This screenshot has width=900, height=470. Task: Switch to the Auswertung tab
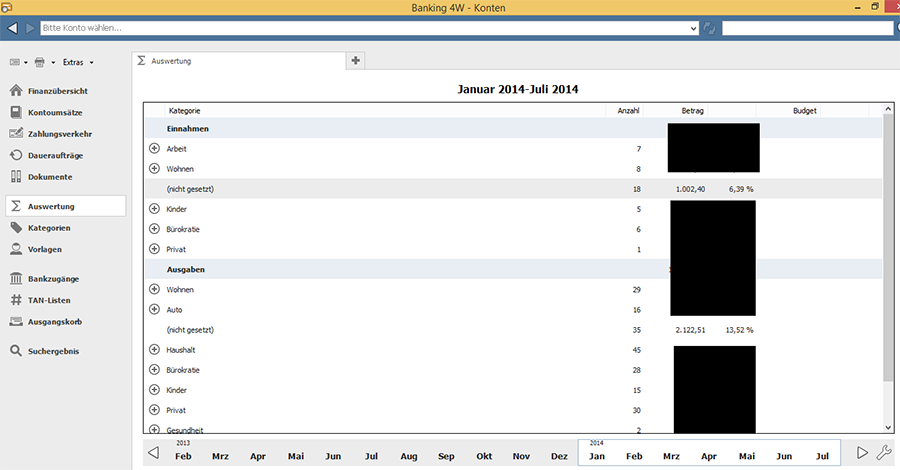click(x=239, y=60)
